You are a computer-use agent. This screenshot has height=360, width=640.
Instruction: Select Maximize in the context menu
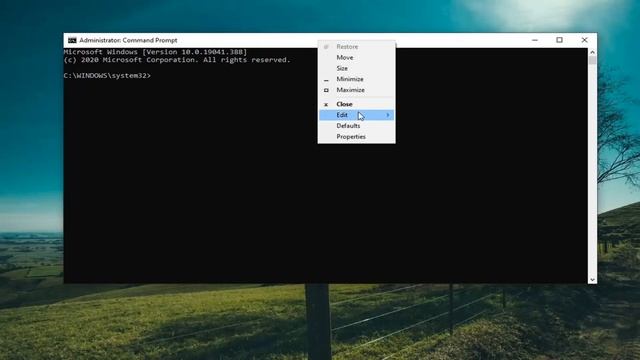(x=356, y=90)
